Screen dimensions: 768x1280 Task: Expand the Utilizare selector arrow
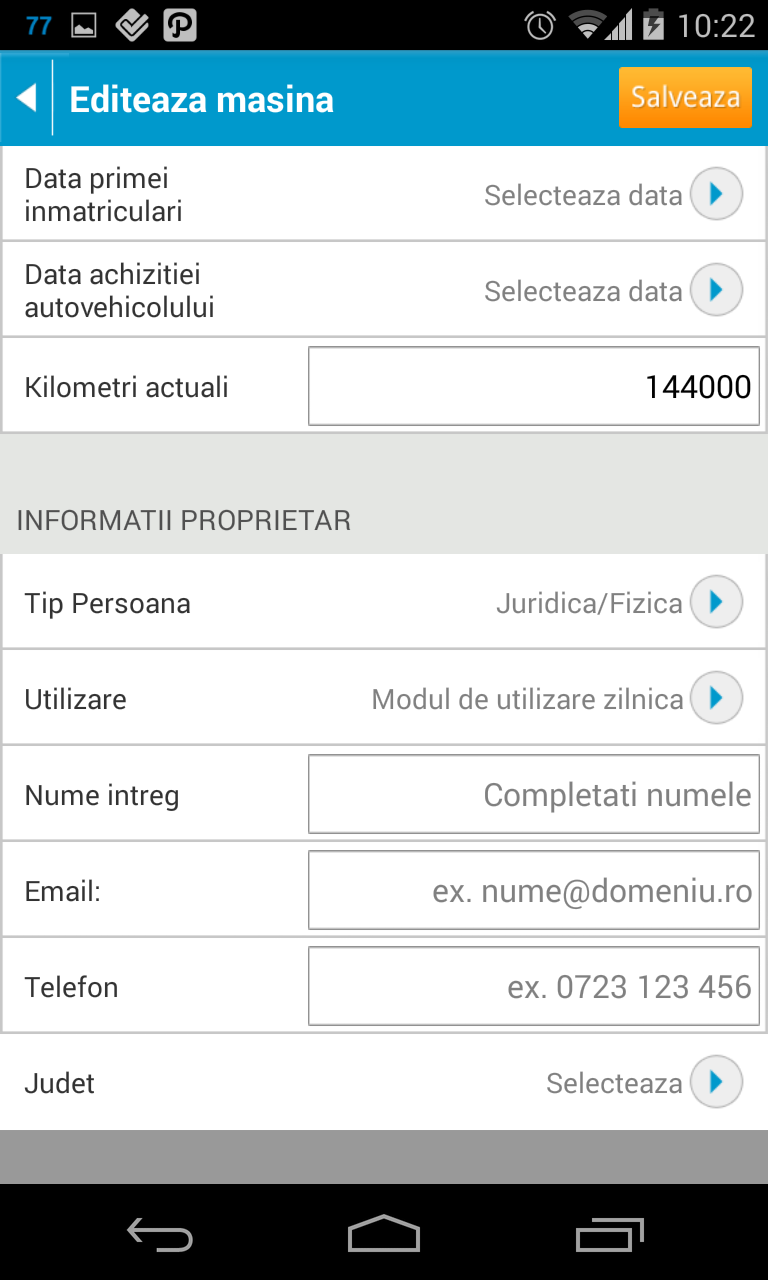point(716,698)
